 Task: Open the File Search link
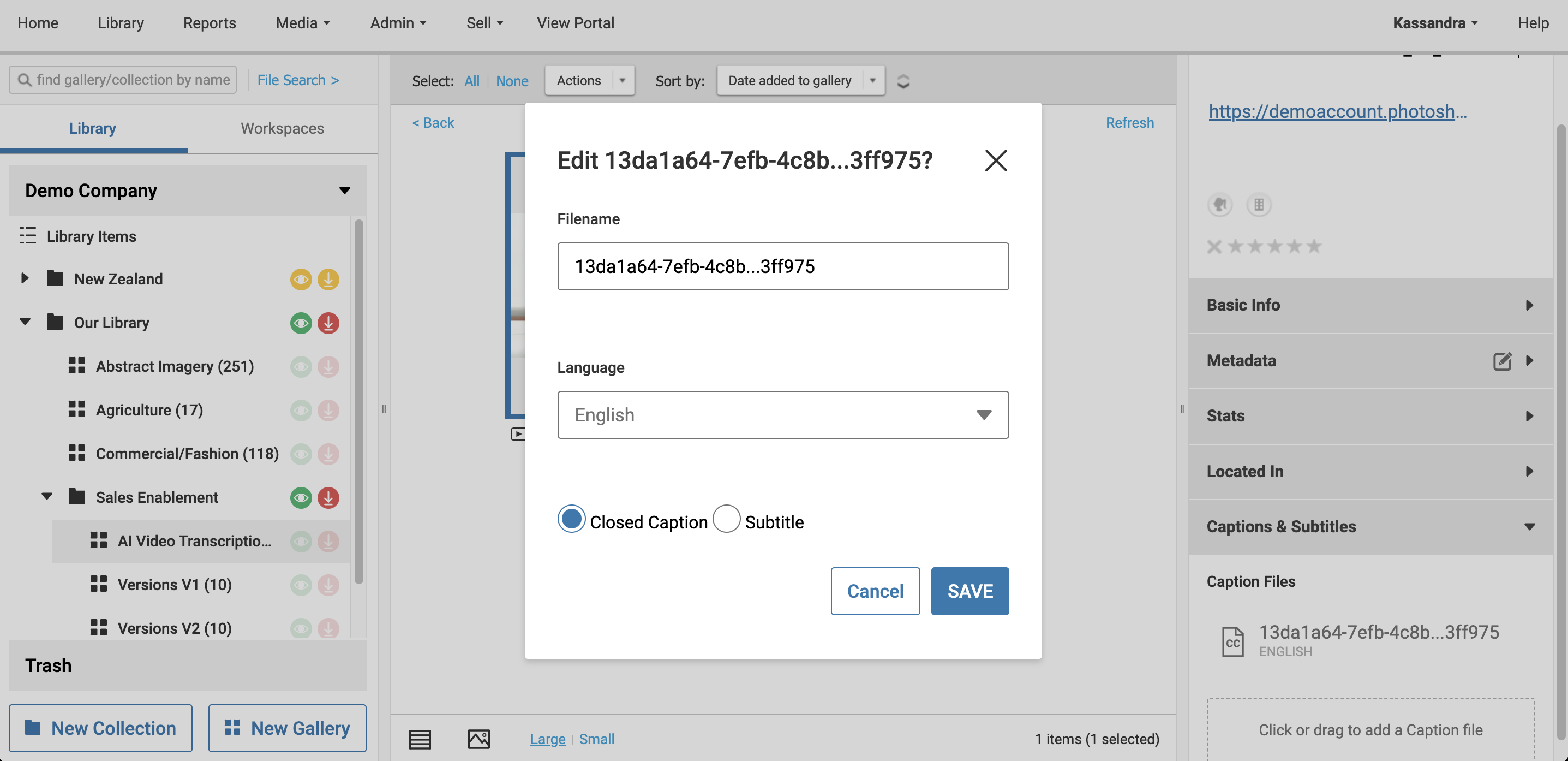(x=298, y=80)
